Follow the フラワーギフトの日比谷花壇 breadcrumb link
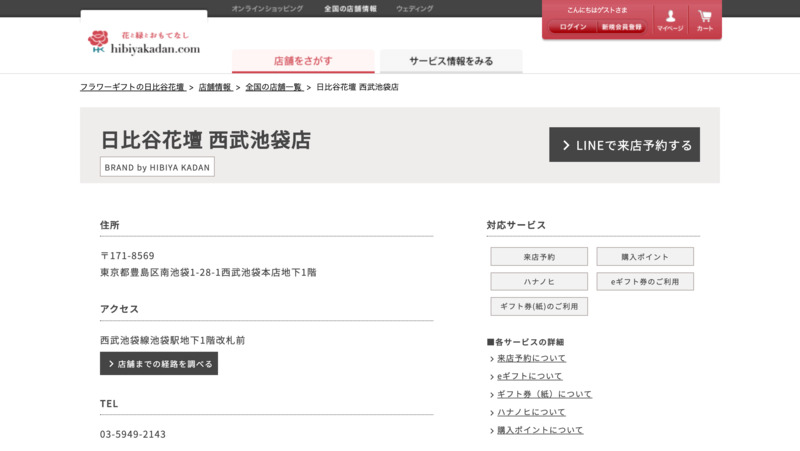Image resolution: width=800 pixels, height=451 pixels. coord(133,87)
